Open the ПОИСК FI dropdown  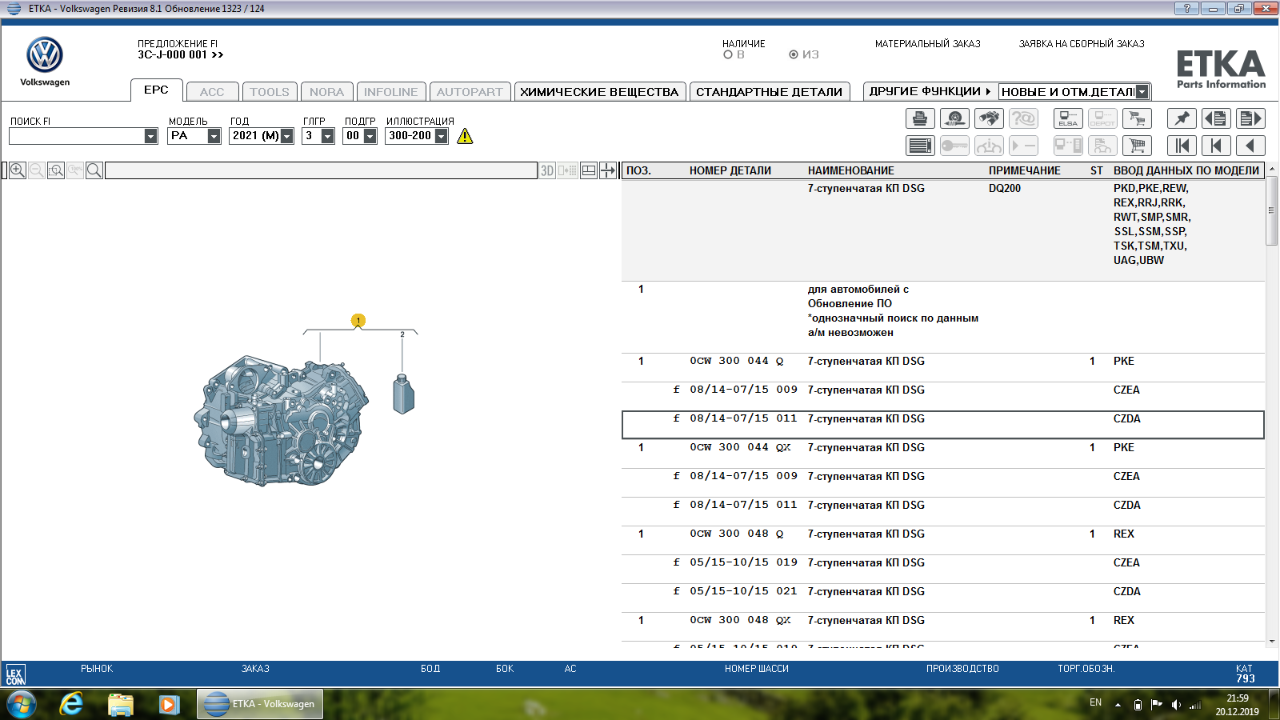point(151,136)
